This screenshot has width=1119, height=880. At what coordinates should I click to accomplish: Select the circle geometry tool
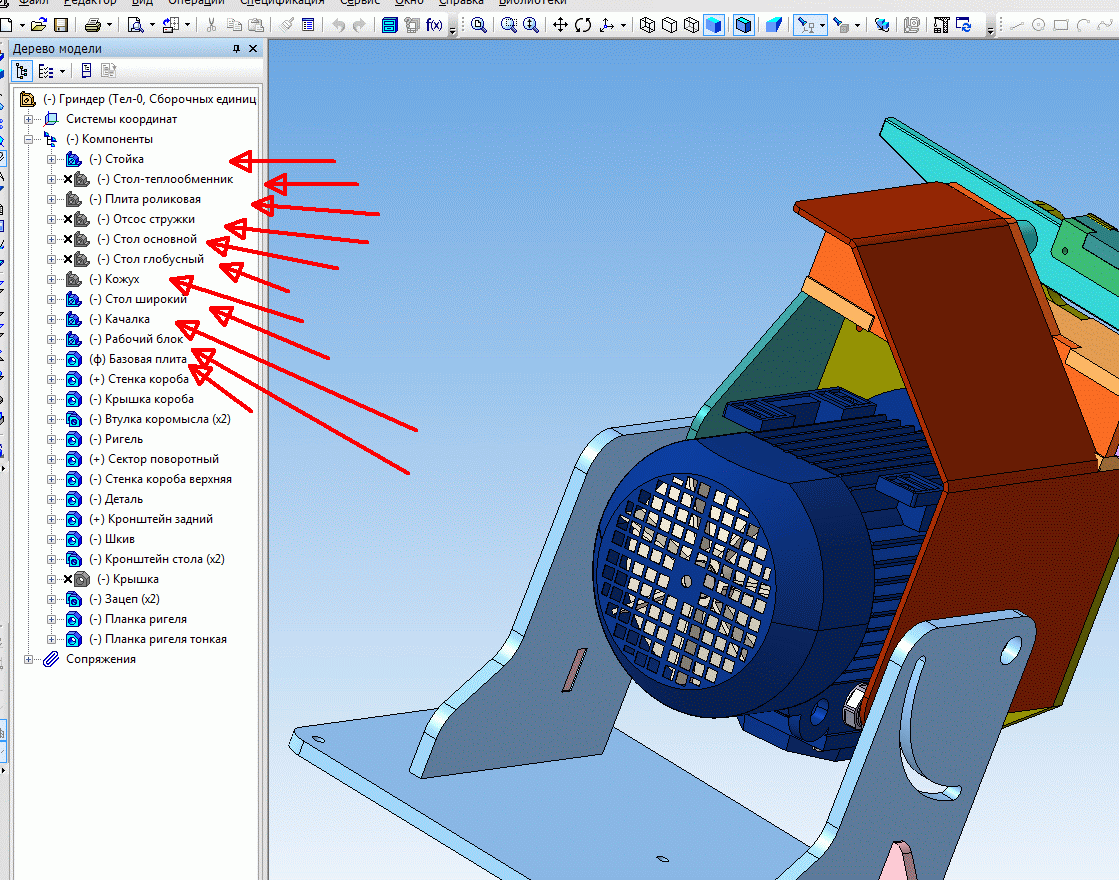pos(1038,25)
